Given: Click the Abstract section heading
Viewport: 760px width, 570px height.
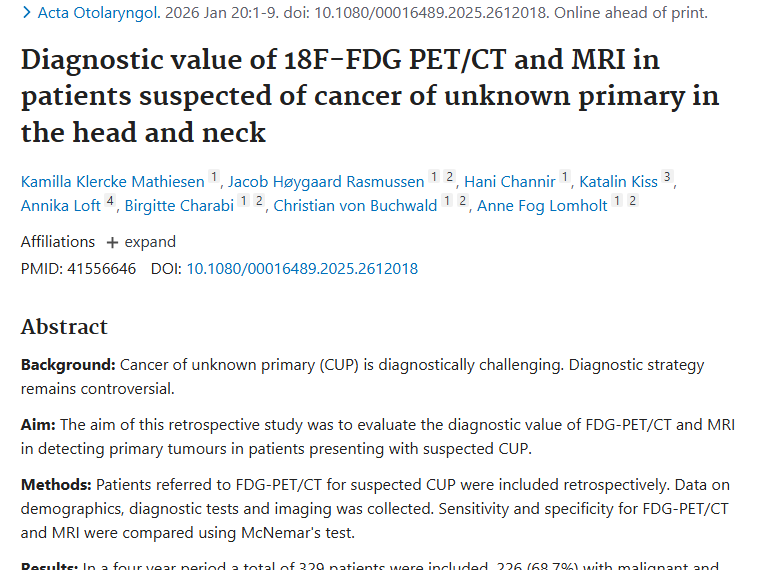Looking at the screenshot, I should (64, 327).
